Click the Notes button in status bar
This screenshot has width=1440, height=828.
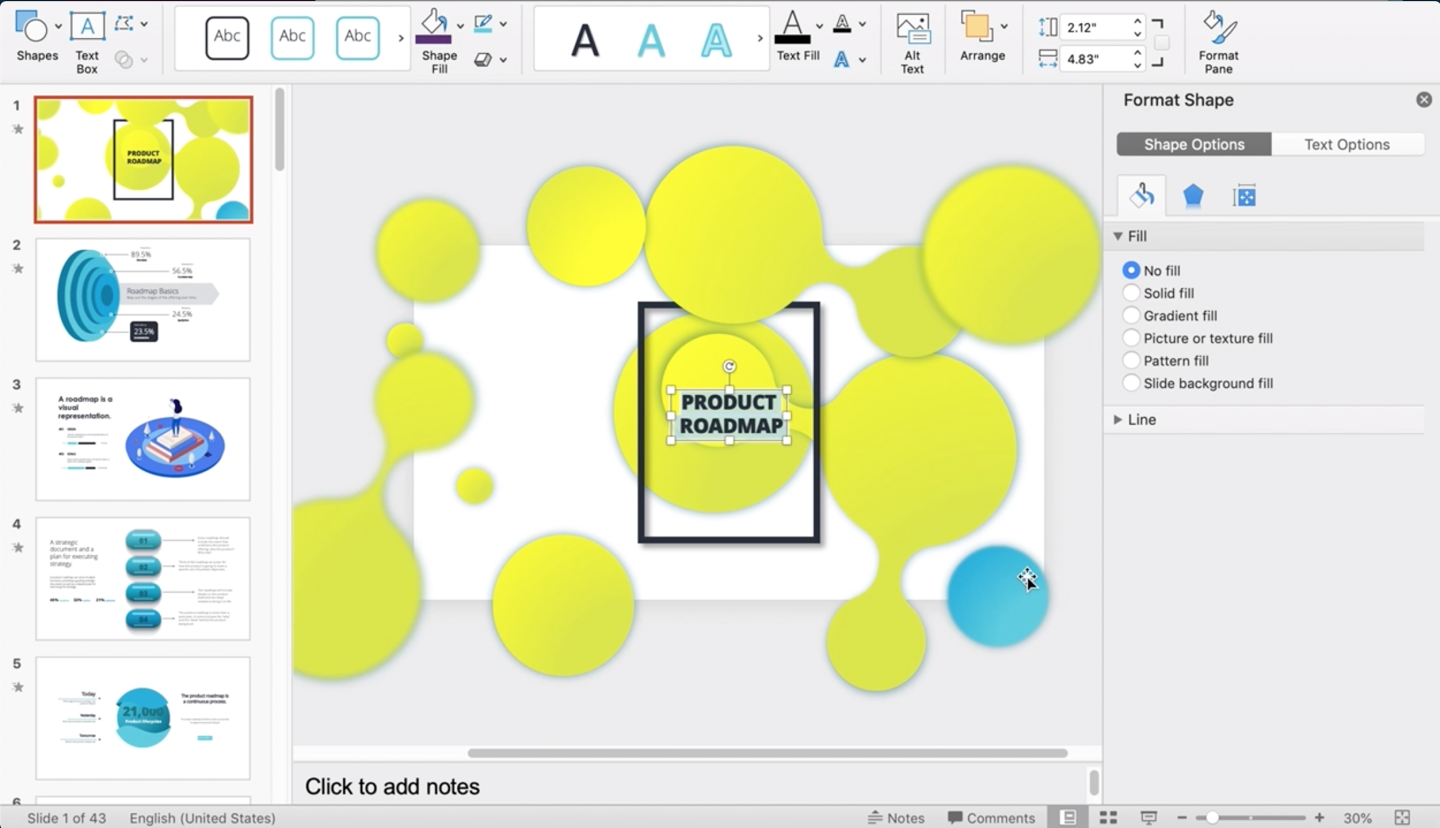tap(896, 817)
